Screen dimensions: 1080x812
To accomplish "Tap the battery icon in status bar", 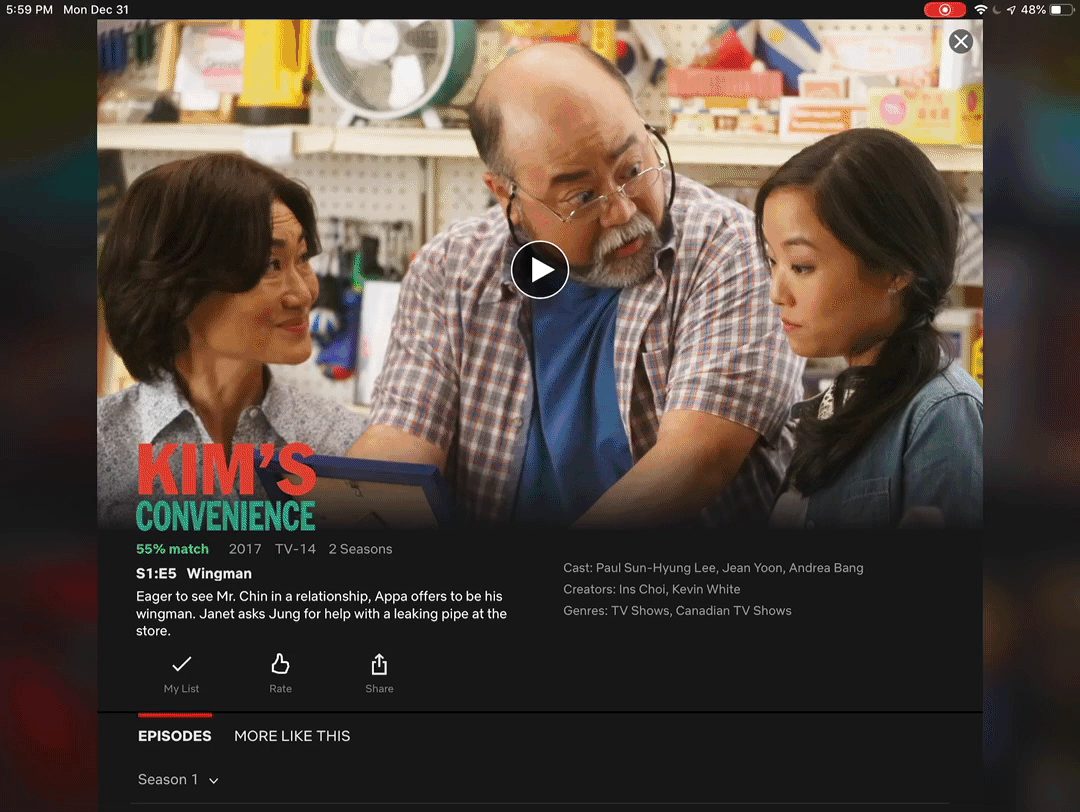I will (1061, 10).
